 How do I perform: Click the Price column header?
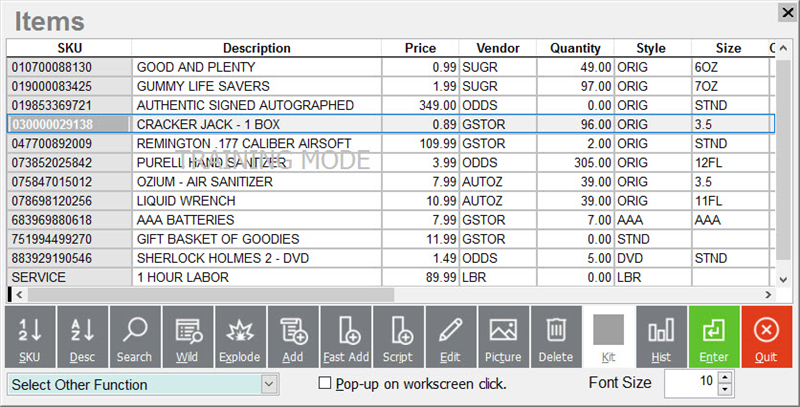click(420, 48)
